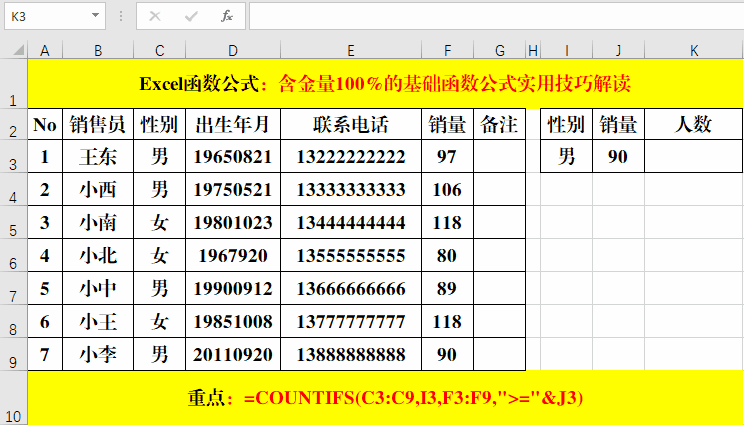Viewport: 744px width, 425px height.
Task: Click phone number 13888888888
Action: tap(351, 354)
